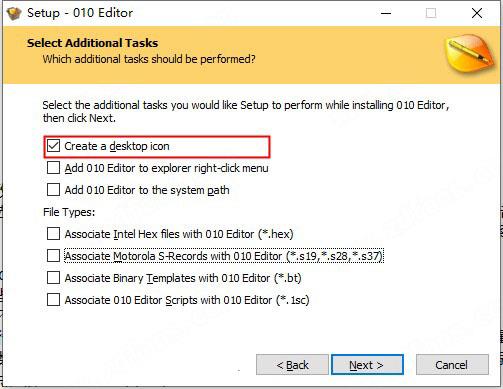
Task: Click the Setup box icon in title bar
Action: click(14, 14)
